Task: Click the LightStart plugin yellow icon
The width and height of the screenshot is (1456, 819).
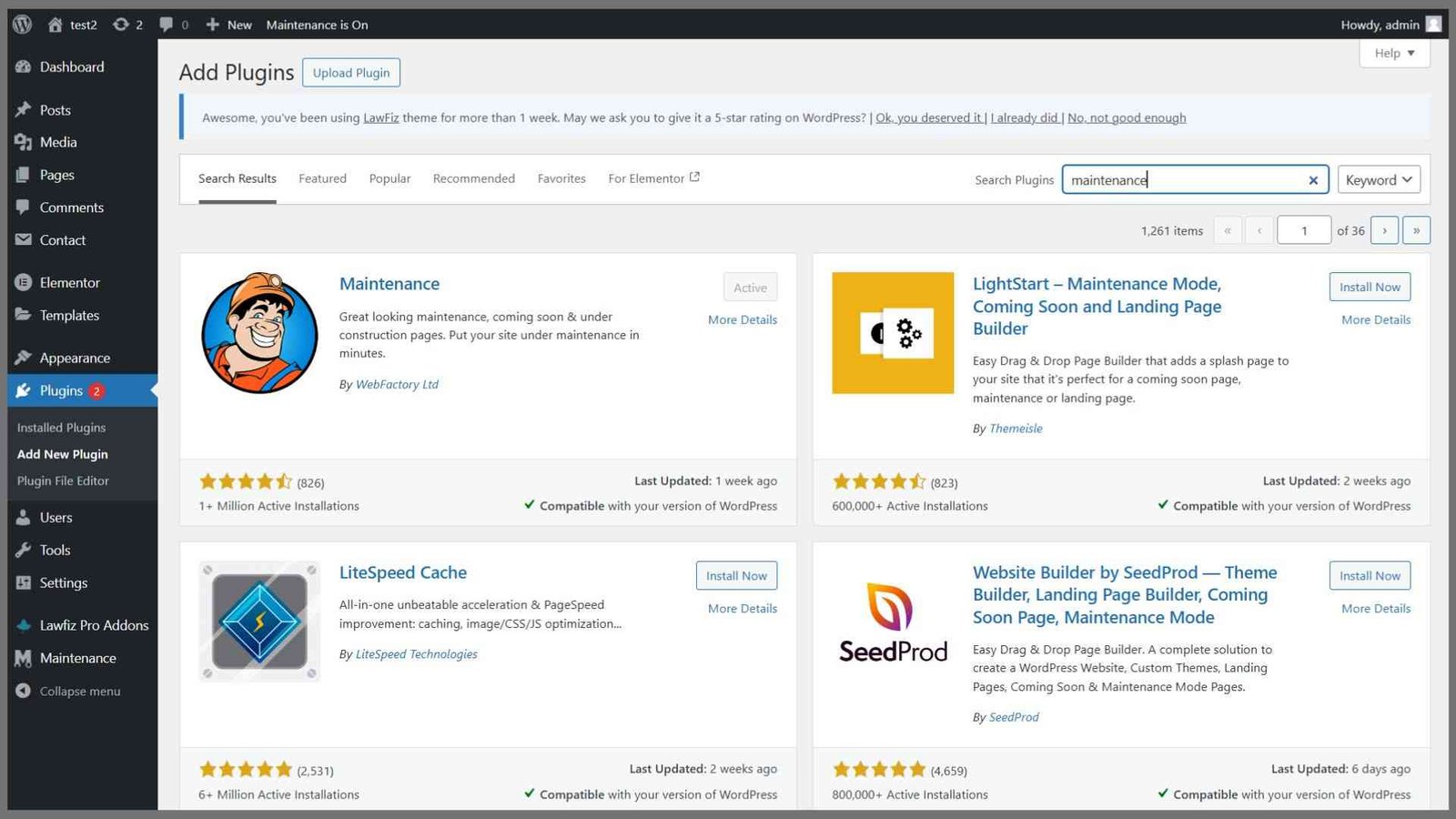Action: pos(893,333)
